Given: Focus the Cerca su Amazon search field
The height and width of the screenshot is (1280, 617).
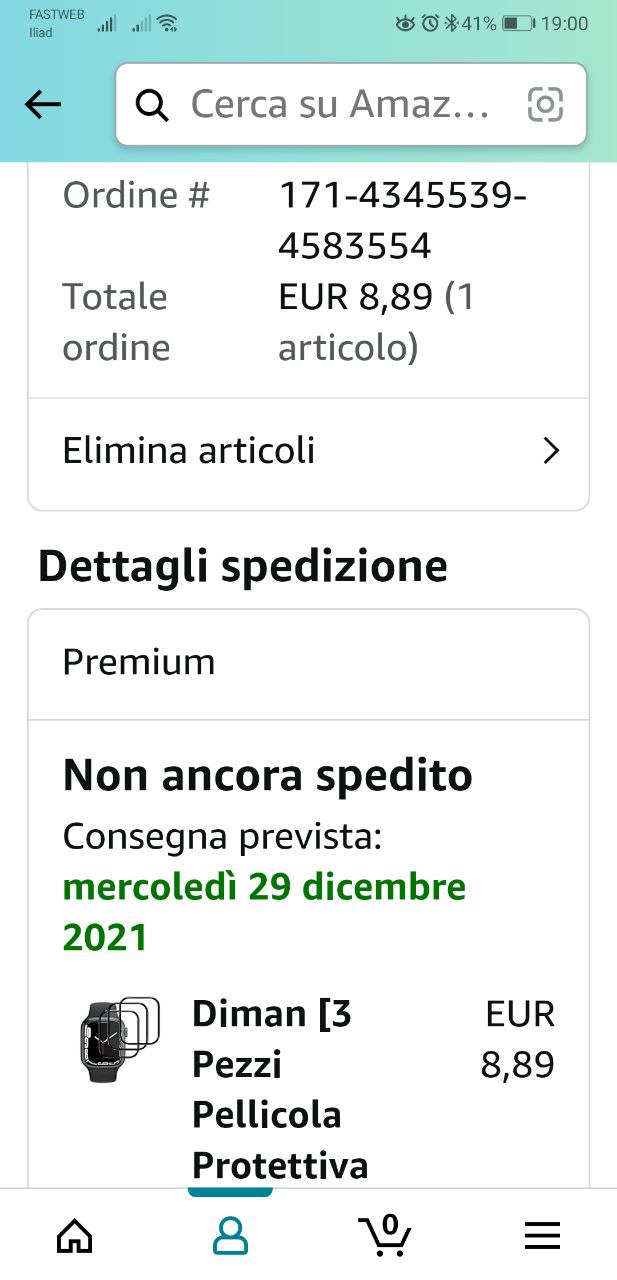Looking at the screenshot, I should tap(340, 104).
